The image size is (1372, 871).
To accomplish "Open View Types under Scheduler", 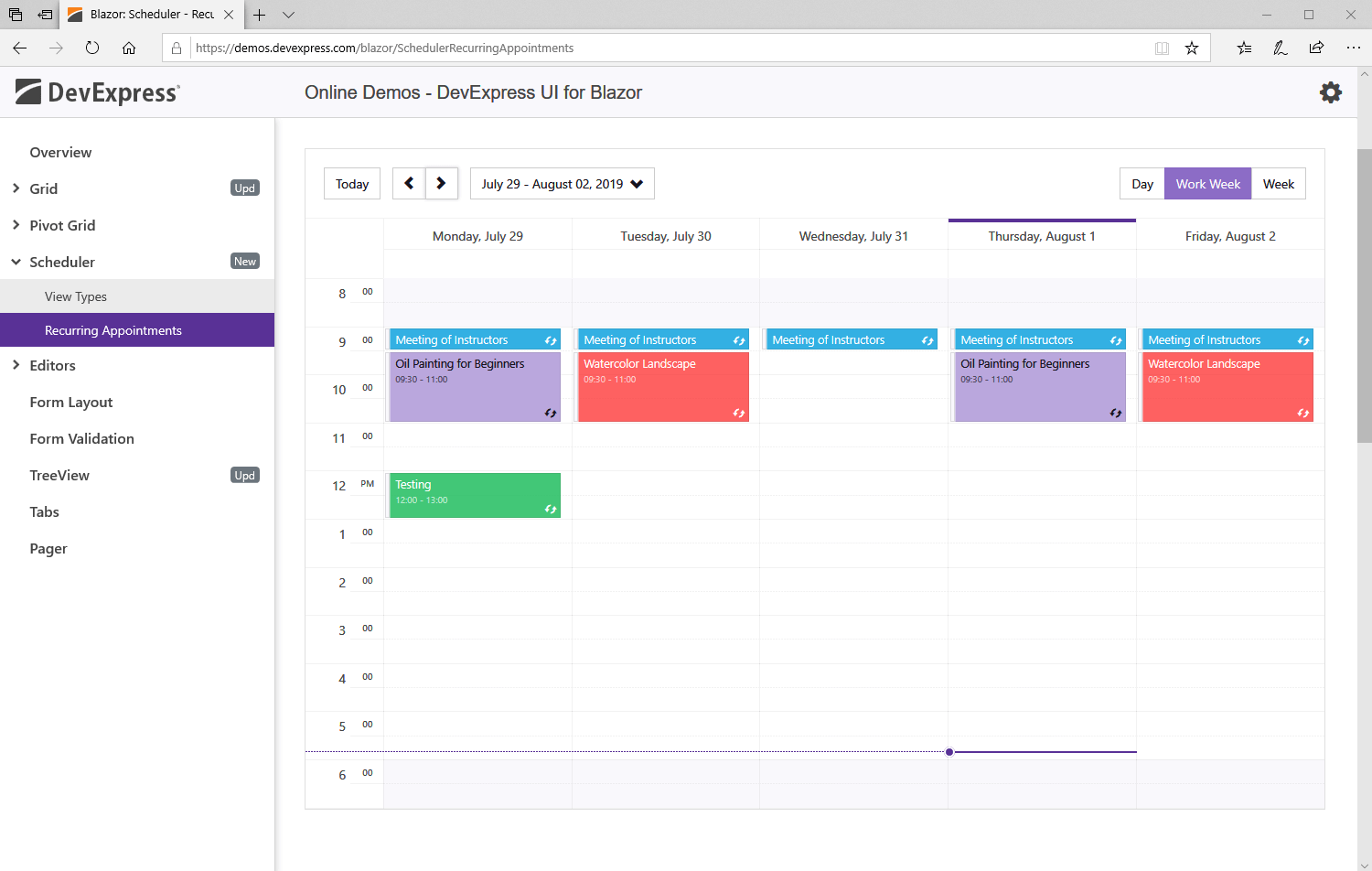I will (x=76, y=296).
